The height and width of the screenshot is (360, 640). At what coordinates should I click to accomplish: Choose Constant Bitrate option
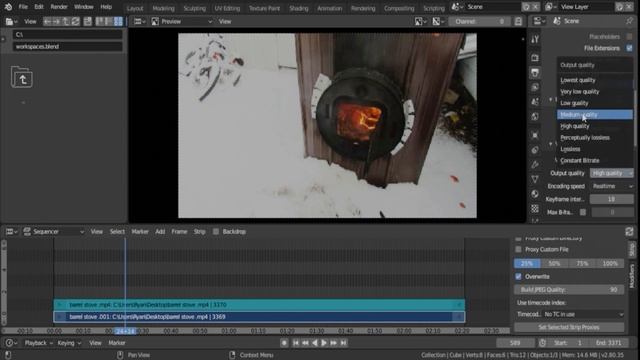(x=595, y=161)
